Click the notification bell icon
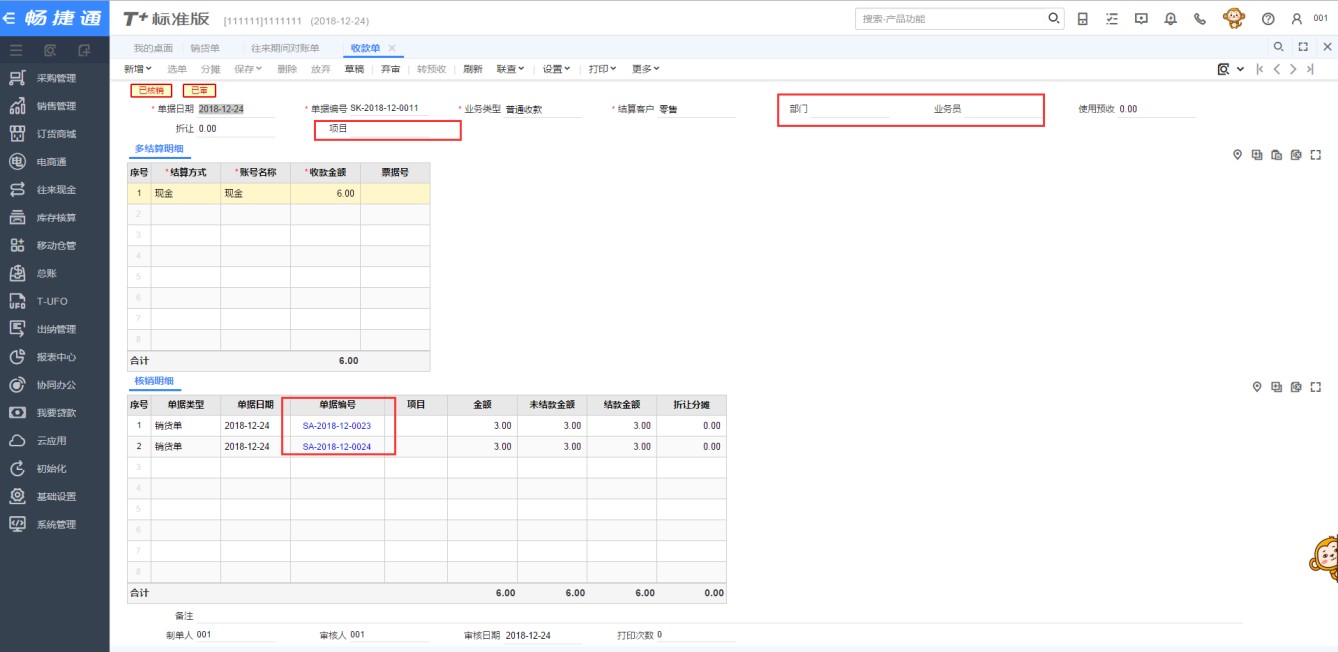1338x652 pixels. (1170, 19)
